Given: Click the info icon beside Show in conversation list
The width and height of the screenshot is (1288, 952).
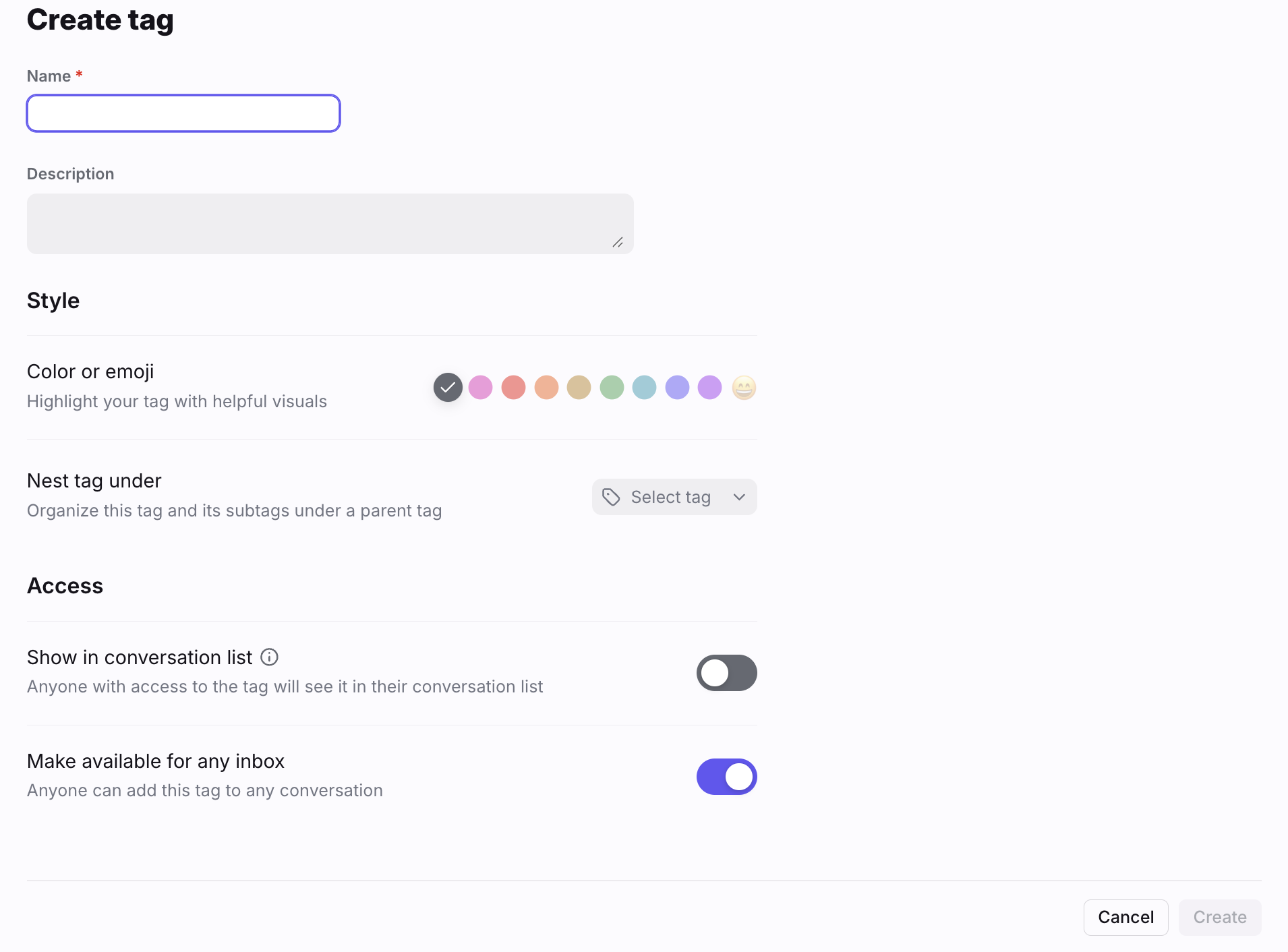Looking at the screenshot, I should tap(269, 657).
